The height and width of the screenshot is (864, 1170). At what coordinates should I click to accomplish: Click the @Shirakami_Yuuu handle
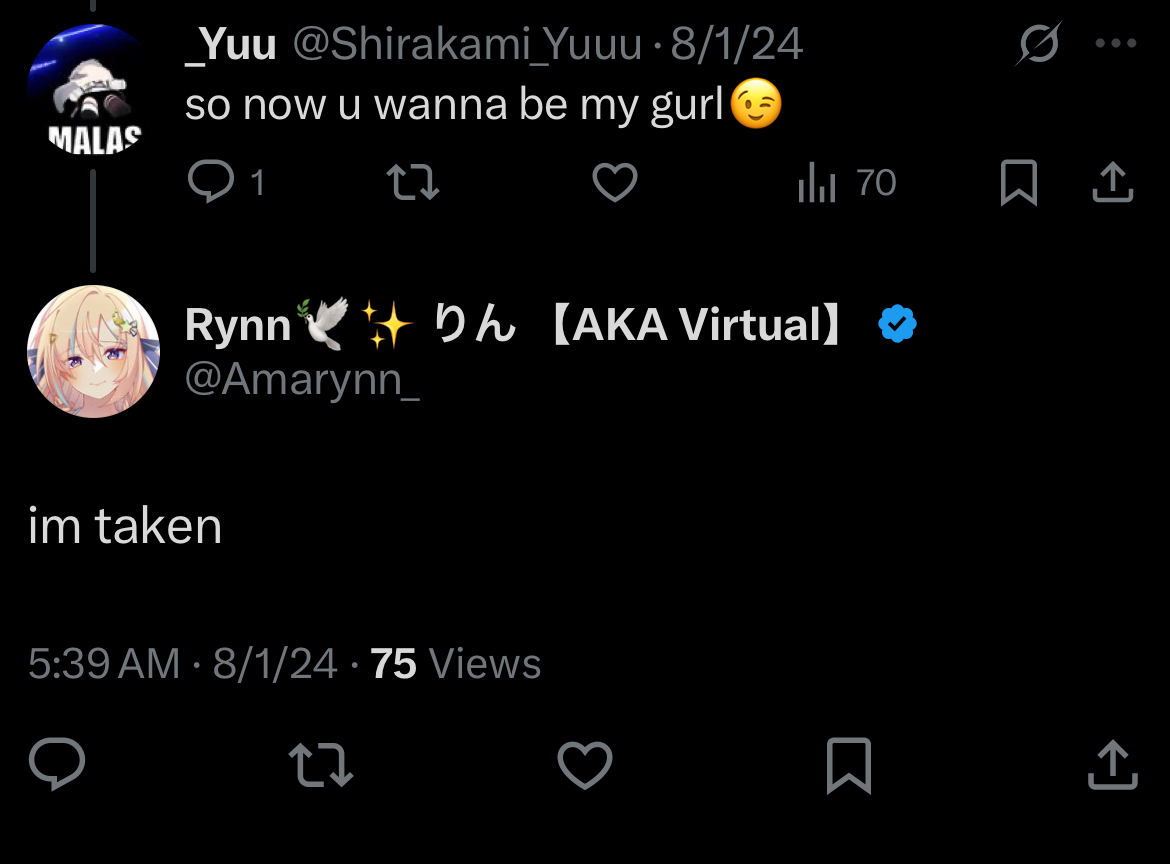coord(465,45)
